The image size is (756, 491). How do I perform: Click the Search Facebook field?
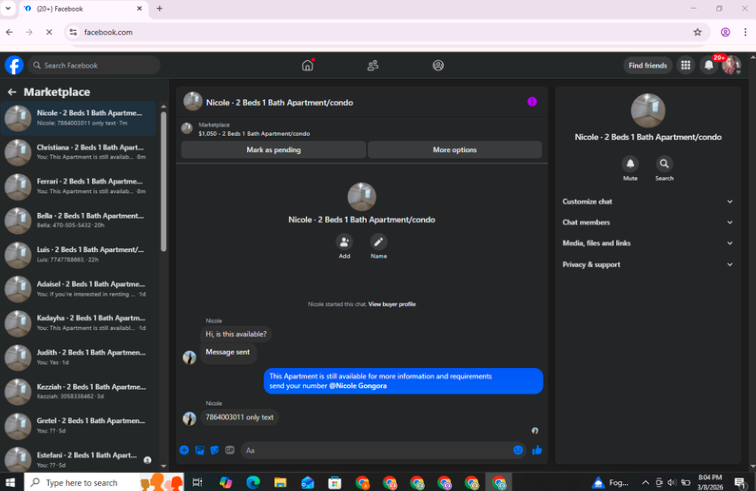click(x=94, y=65)
